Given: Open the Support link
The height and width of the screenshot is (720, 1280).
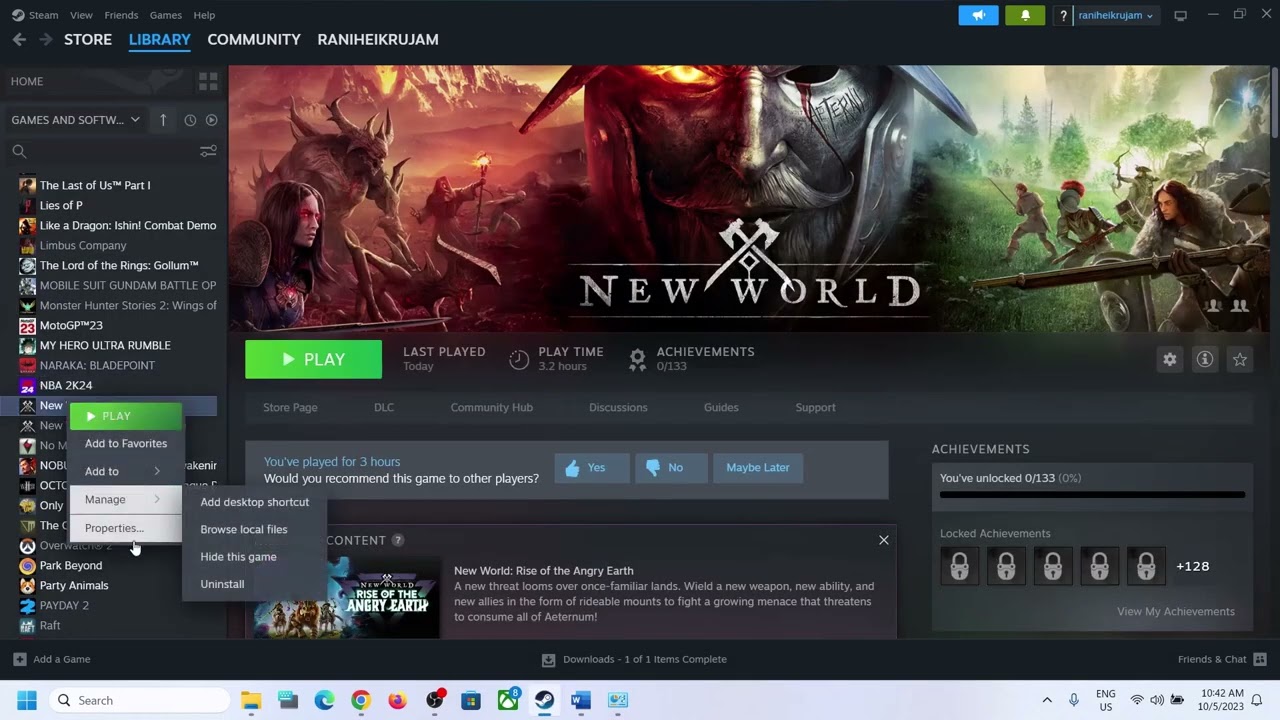Looking at the screenshot, I should click(815, 407).
